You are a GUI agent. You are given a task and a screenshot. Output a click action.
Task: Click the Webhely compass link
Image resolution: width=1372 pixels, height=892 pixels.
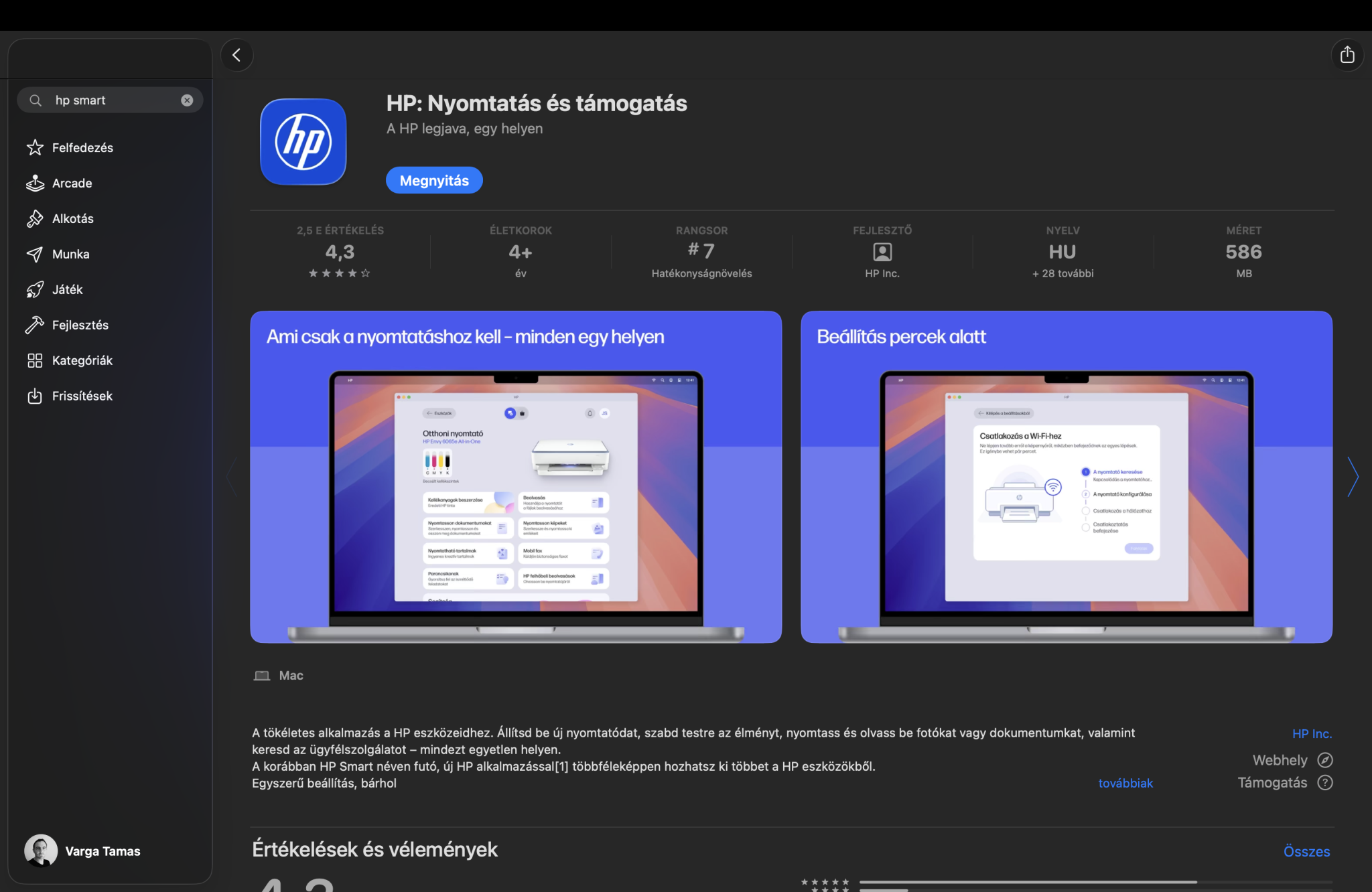point(1324,760)
